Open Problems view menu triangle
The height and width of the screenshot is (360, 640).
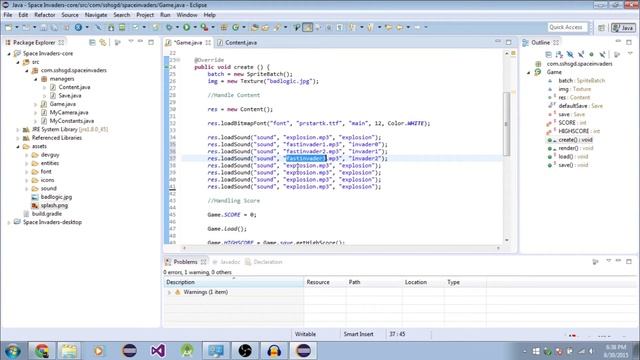click(x=609, y=261)
